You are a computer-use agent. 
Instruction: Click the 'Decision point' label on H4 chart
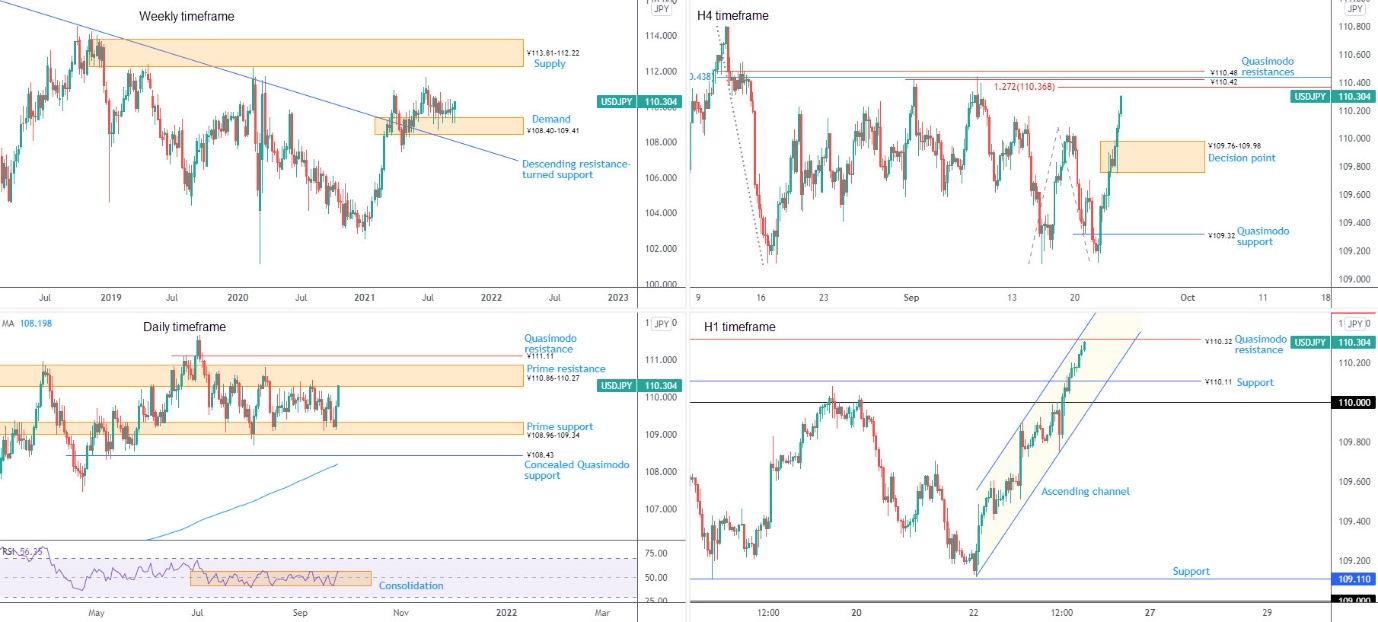click(x=1241, y=158)
